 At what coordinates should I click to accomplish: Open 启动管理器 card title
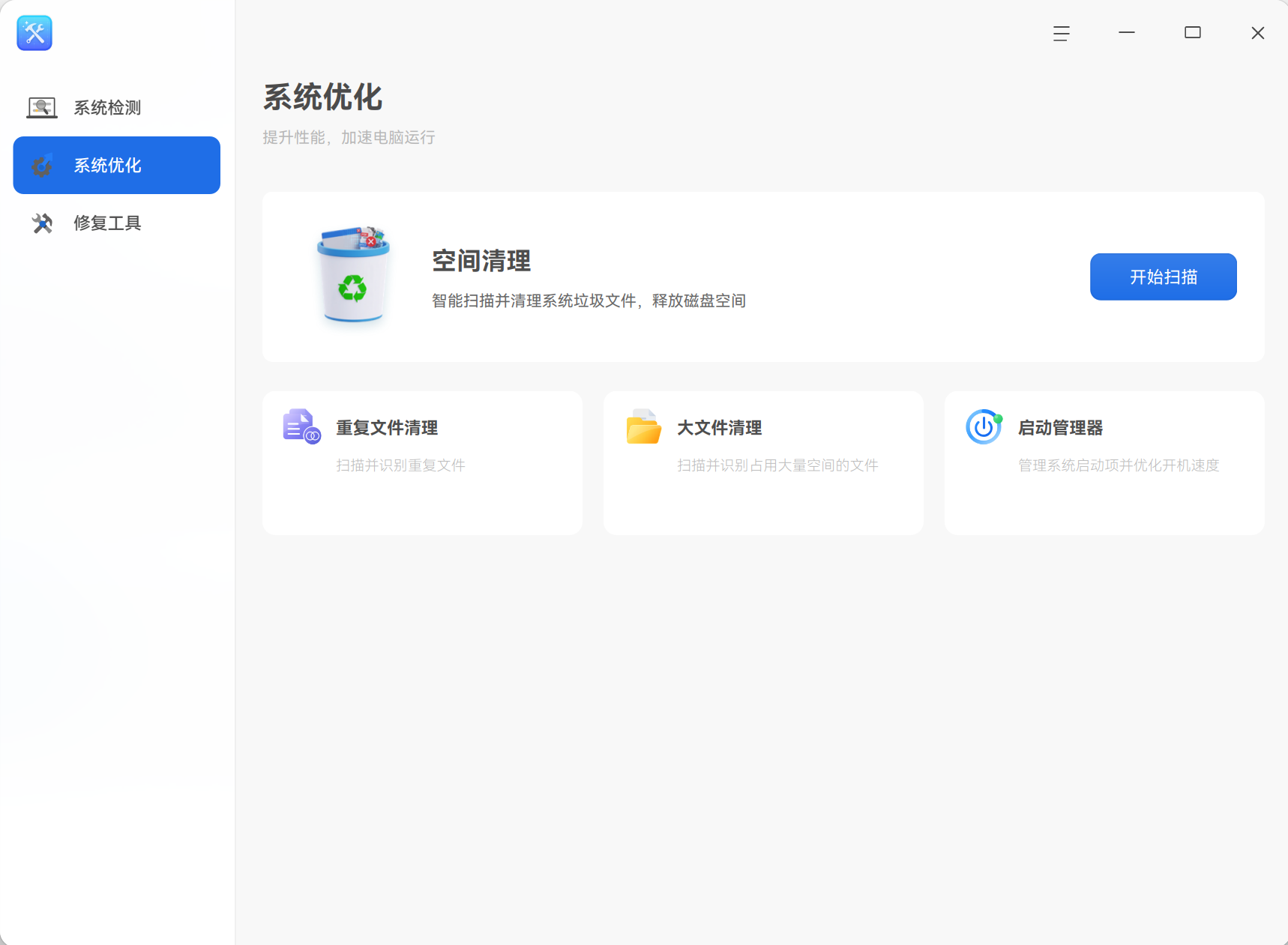(1061, 428)
